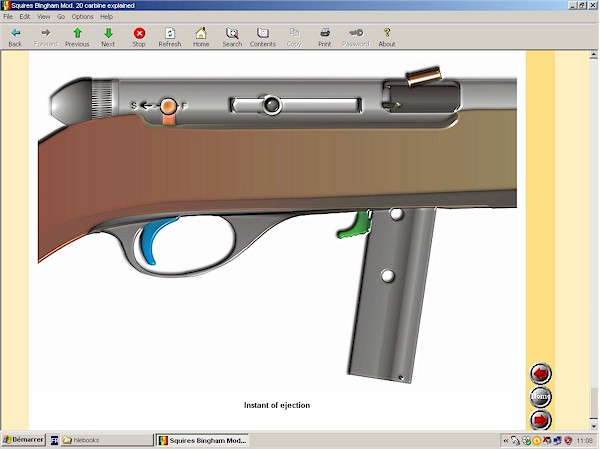The image size is (600, 450).
Task: Go to Next page with green down arrow
Action: pyautogui.click(x=108, y=37)
